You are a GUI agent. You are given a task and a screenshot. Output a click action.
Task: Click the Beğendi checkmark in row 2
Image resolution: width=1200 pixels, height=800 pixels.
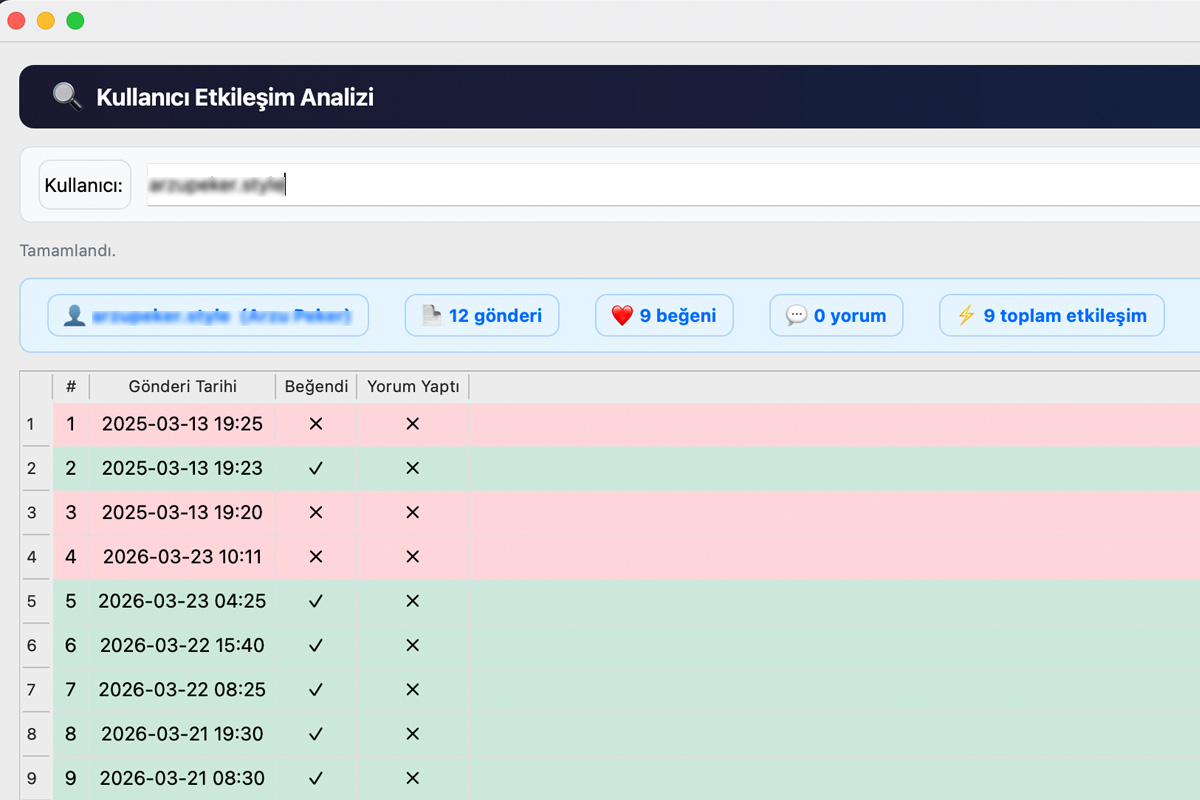316,468
